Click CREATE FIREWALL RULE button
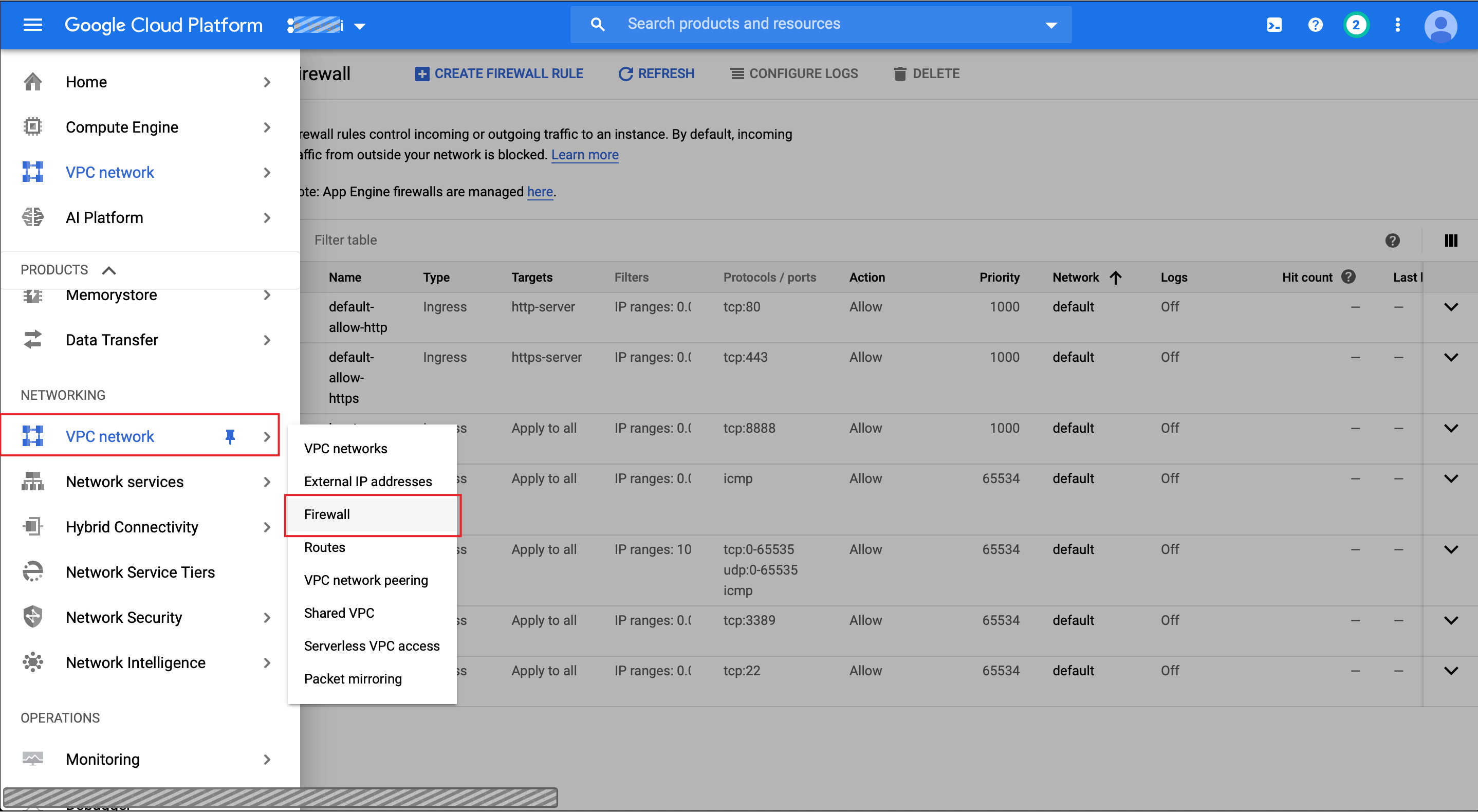This screenshot has width=1478, height=812. pos(499,73)
